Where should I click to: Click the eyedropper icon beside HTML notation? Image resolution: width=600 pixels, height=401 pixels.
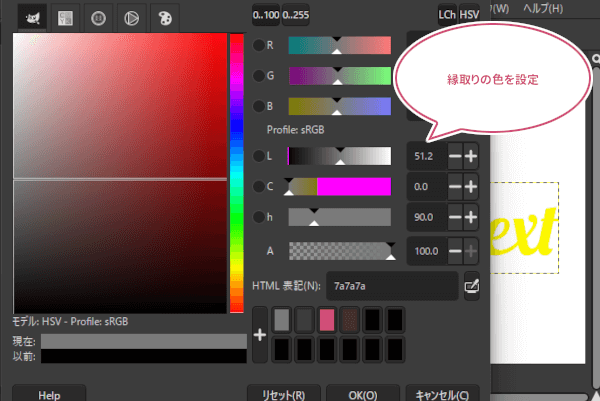coord(472,287)
